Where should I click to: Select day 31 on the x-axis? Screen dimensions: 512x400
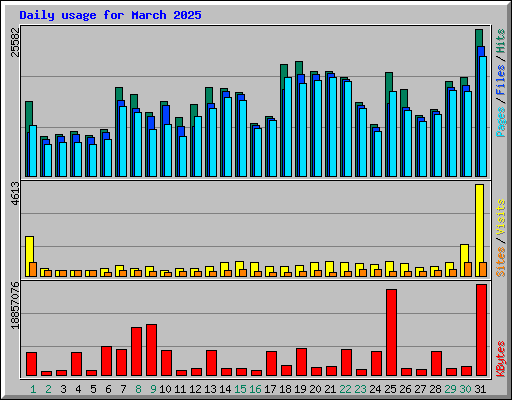[480, 389]
